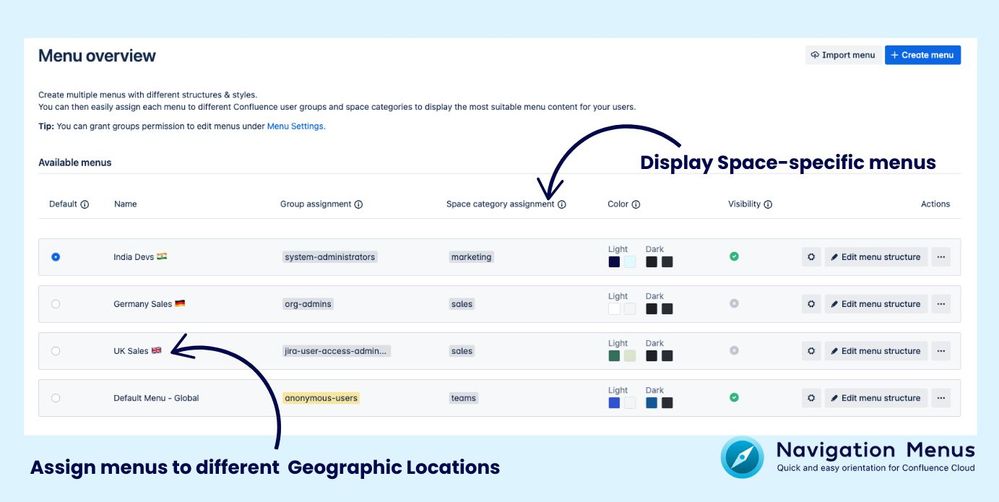The height and width of the screenshot is (502, 999).
Task: Click the system-administrators group tag
Action: tap(330, 257)
